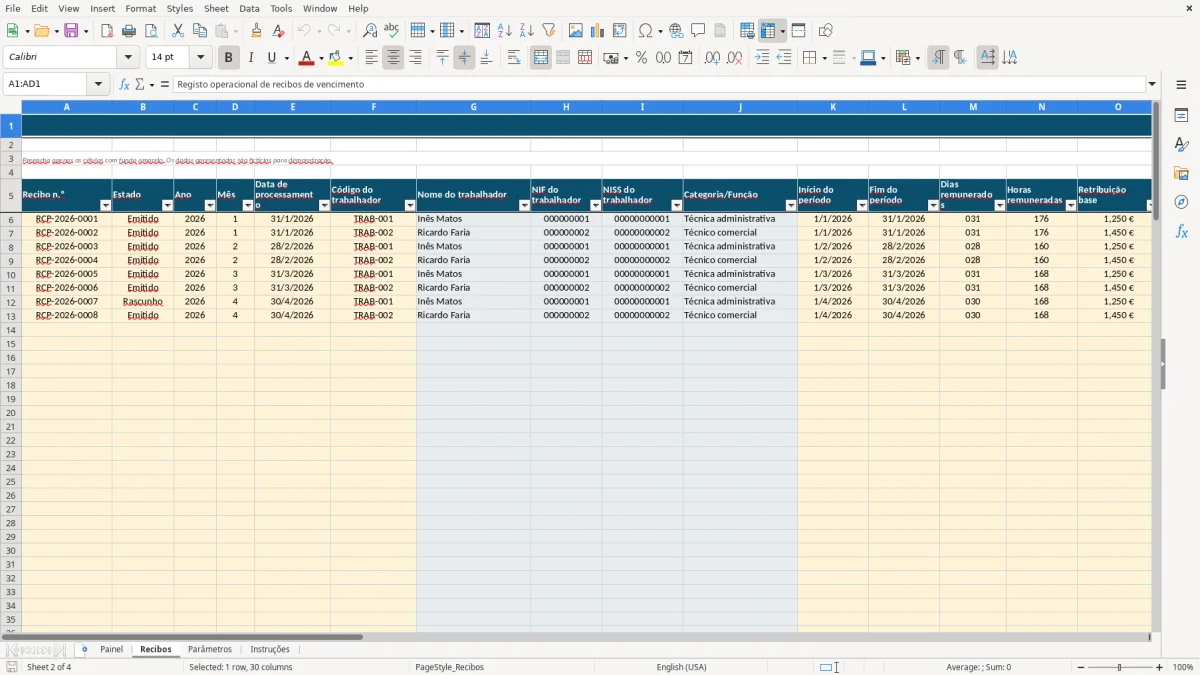The width and height of the screenshot is (1200, 675).
Task: Open the Function Wizard in formula bar
Action: pyautogui.click(x=124, y=85)
